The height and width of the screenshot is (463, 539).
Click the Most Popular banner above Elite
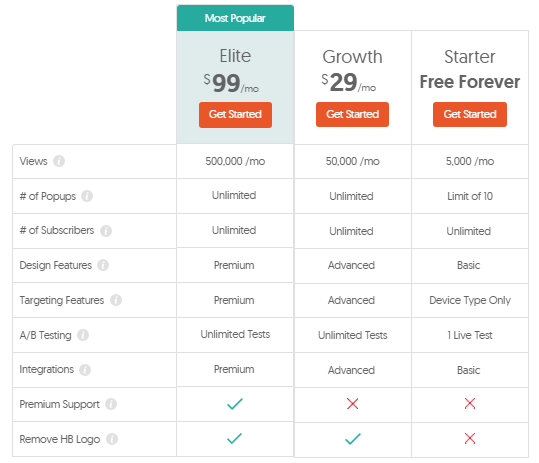click(x=235, y=18)
